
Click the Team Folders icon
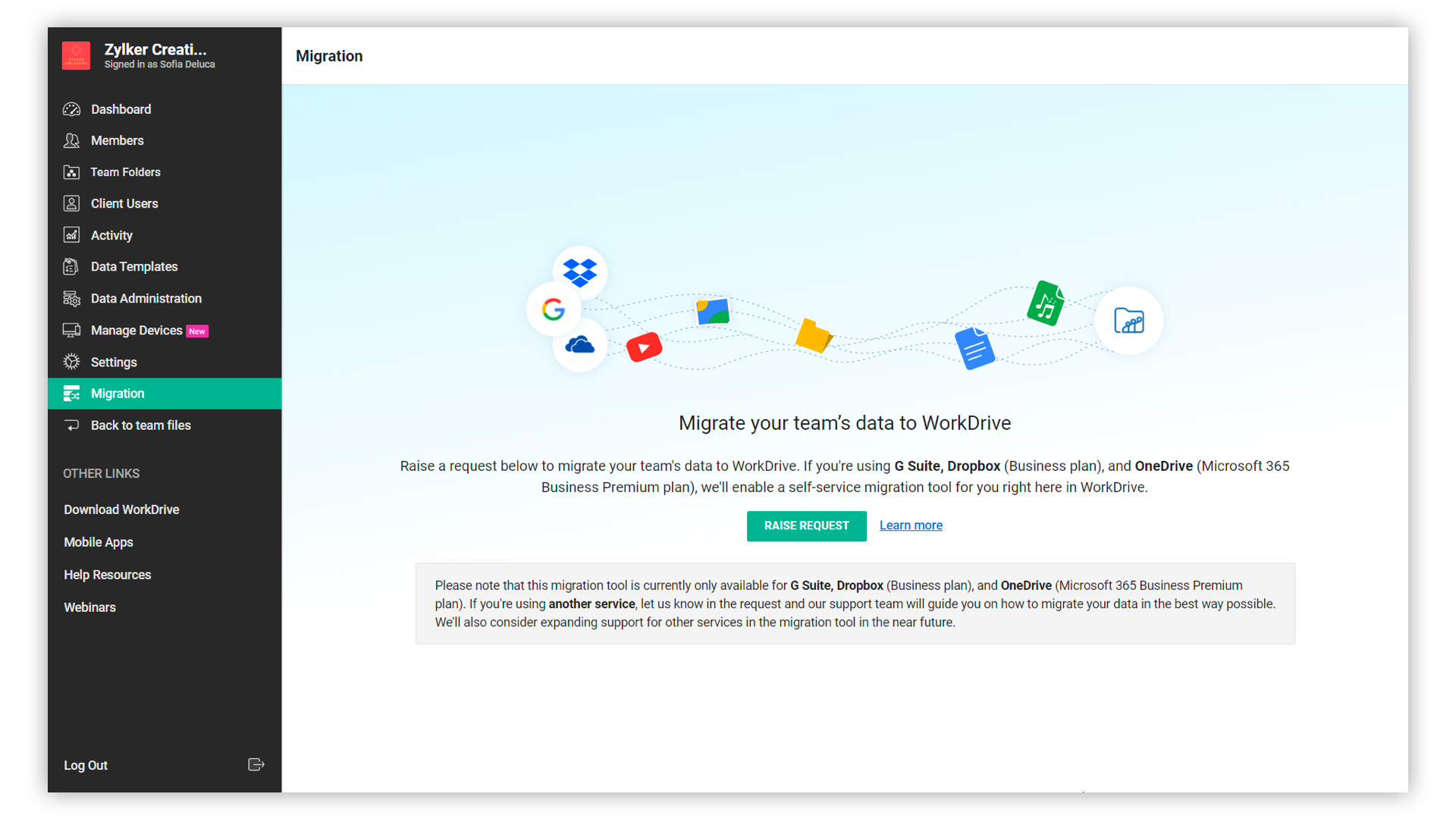[x=71, y=172]
